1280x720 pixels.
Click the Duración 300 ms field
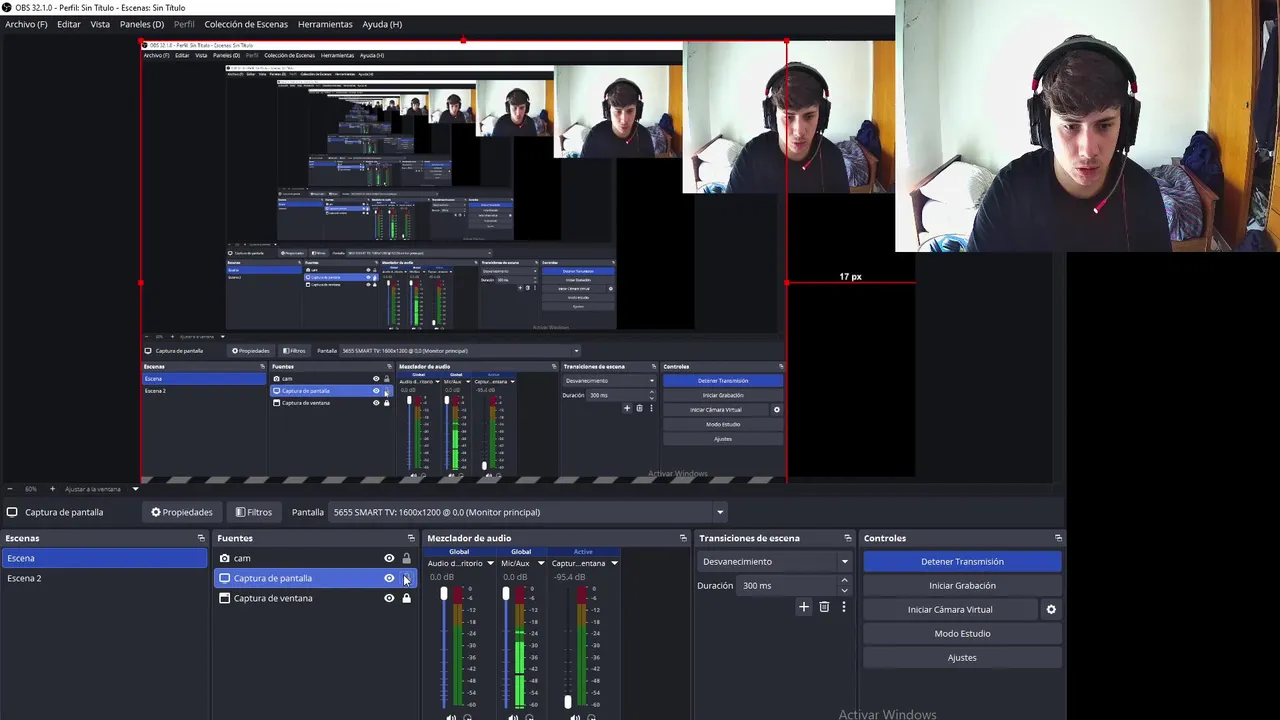pos(788,585)
